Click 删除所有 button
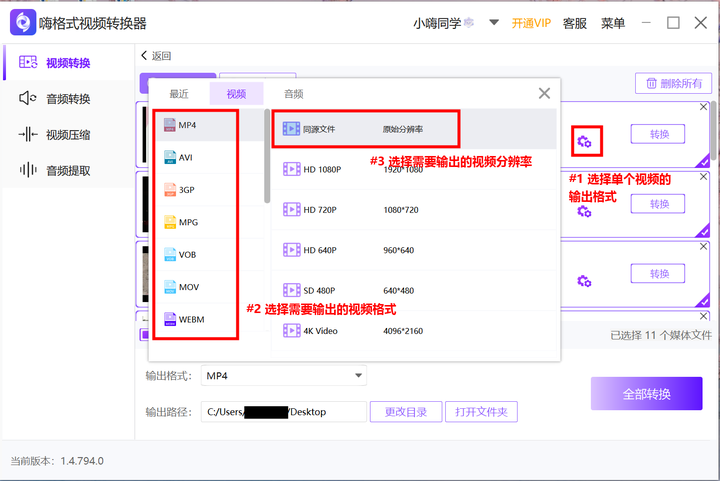 click(x=673, y=84)
